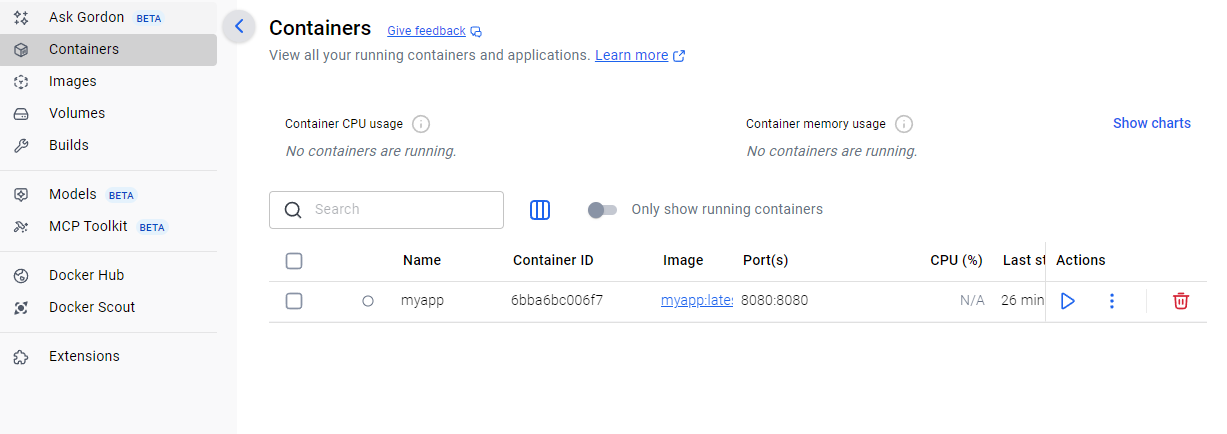Click Show charts
This screenshot has width=1227, height=434.
[1152, 123]
